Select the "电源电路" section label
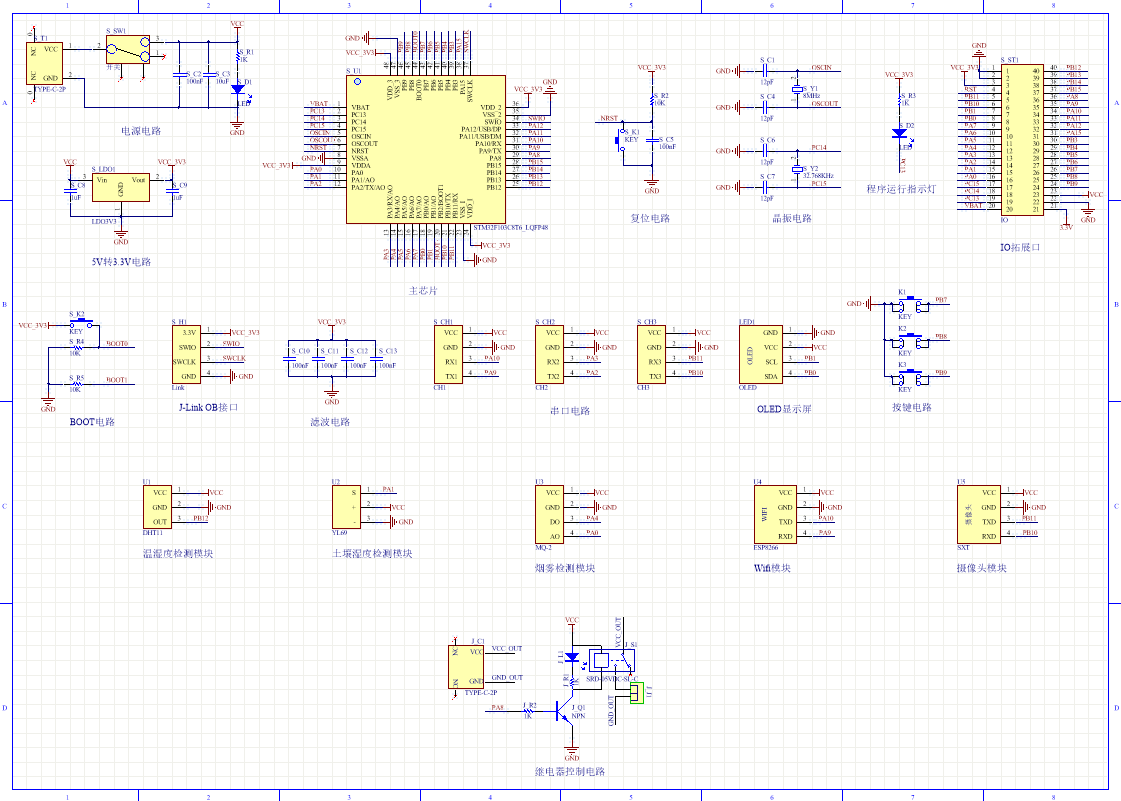 pos(141,131)
